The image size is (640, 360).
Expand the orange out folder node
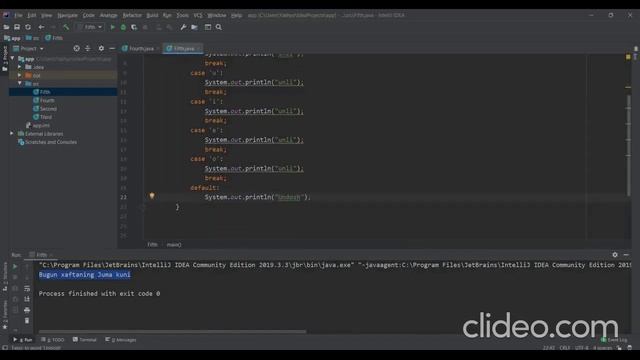20,76
